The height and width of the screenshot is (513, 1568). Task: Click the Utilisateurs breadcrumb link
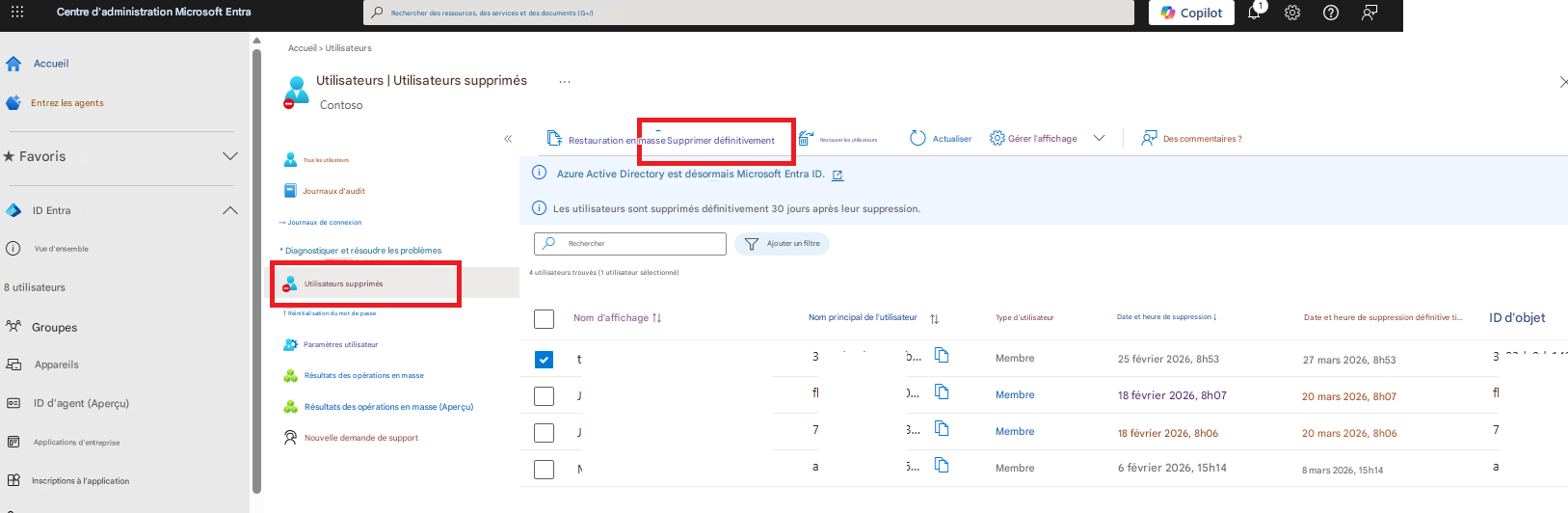pyautogui.click(x=348, y=48)
